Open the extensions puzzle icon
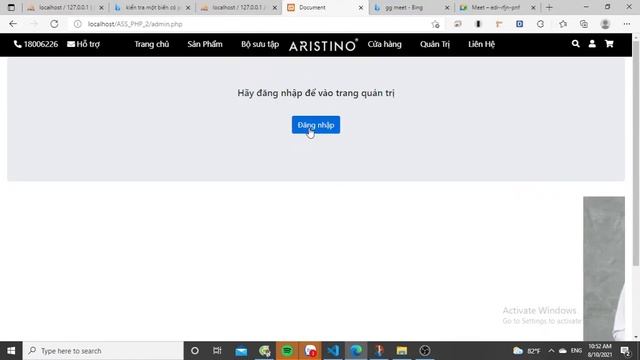This screenshot has height=360, width=640. [540, 24]
